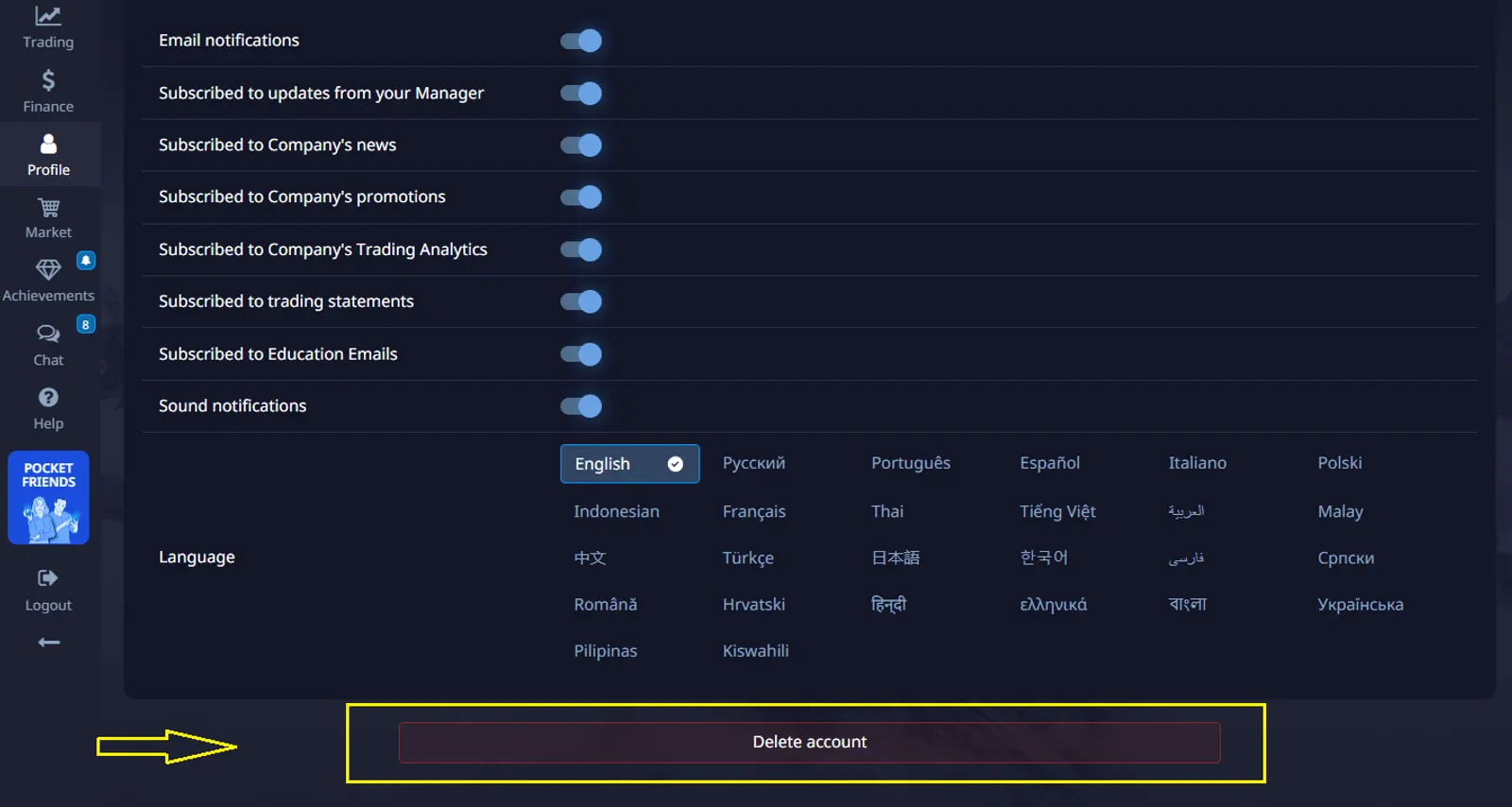
Task: Turn off Sound notifications switch
Action: (581, 406)
